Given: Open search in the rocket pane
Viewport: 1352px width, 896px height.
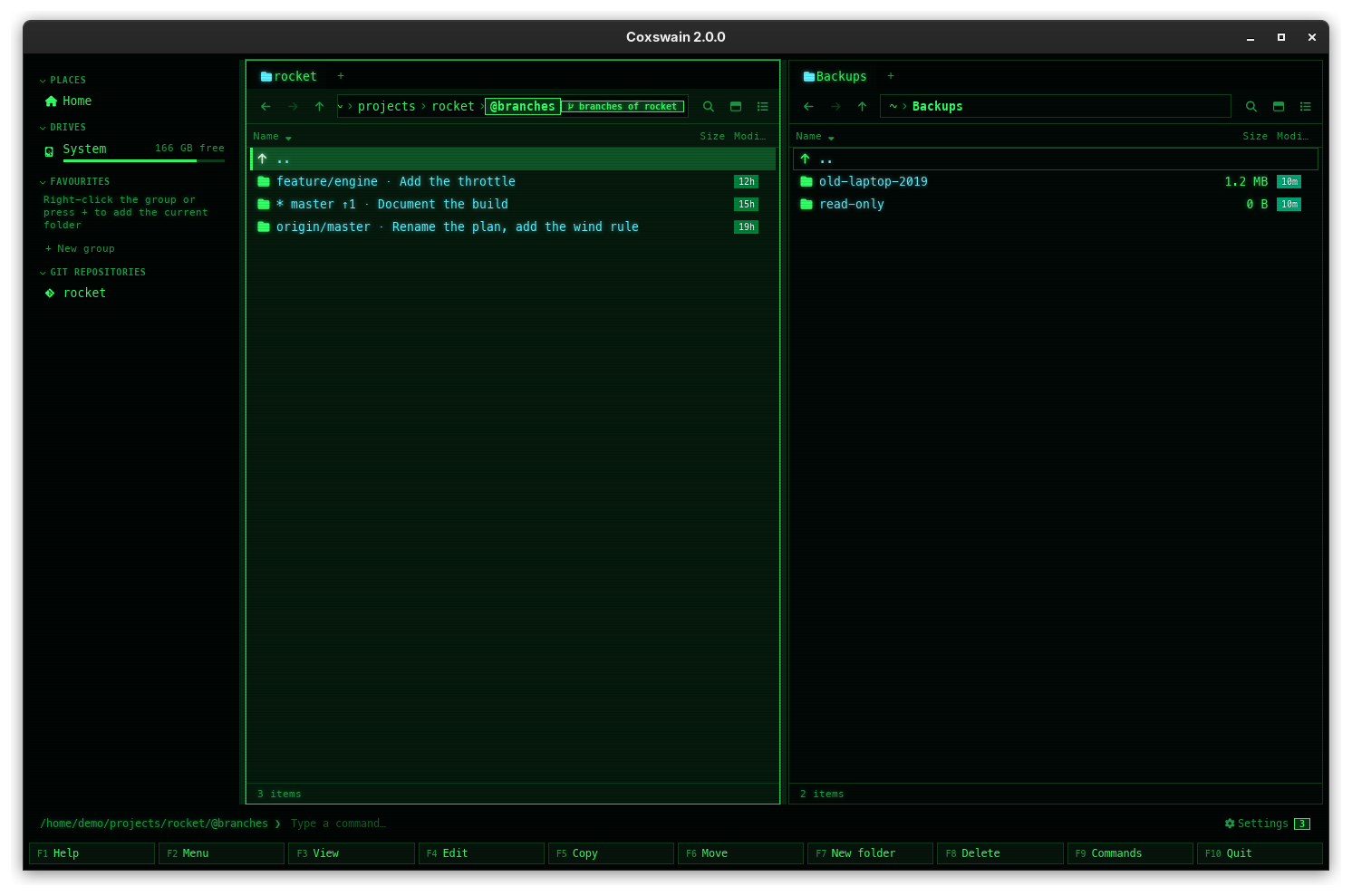Looking at the screenshot, I should (709, 107).
